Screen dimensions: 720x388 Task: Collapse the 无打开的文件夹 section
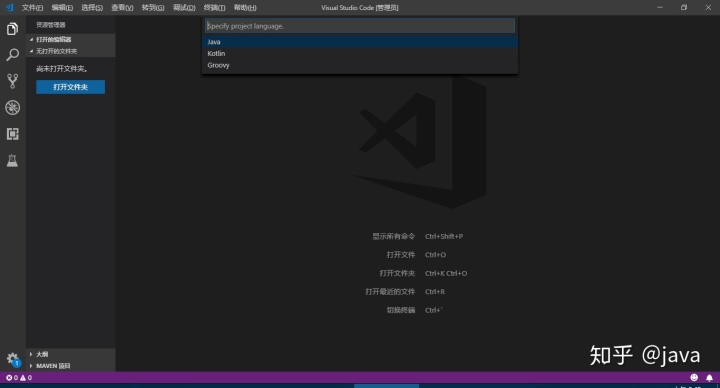click(x=71, y=51)
